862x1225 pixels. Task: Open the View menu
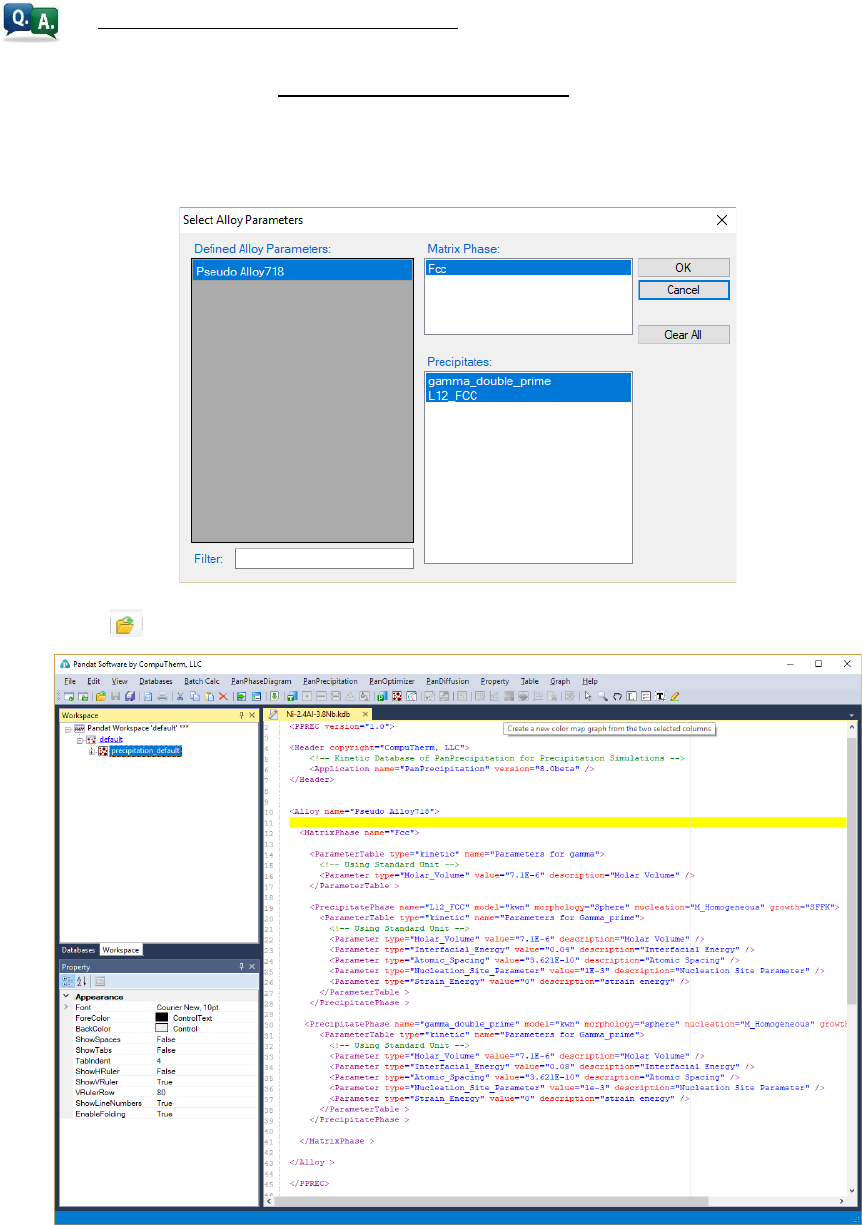[x=119, y=681]
